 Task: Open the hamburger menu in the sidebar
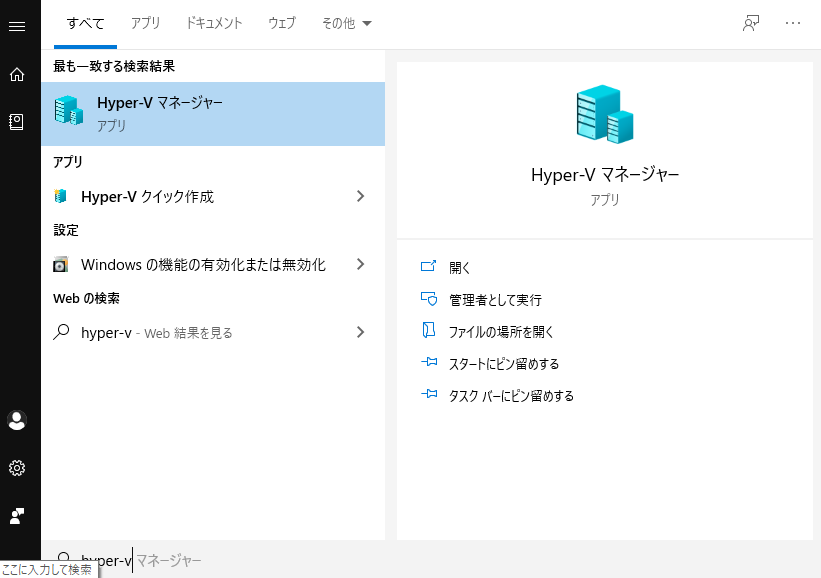(16, 26)
